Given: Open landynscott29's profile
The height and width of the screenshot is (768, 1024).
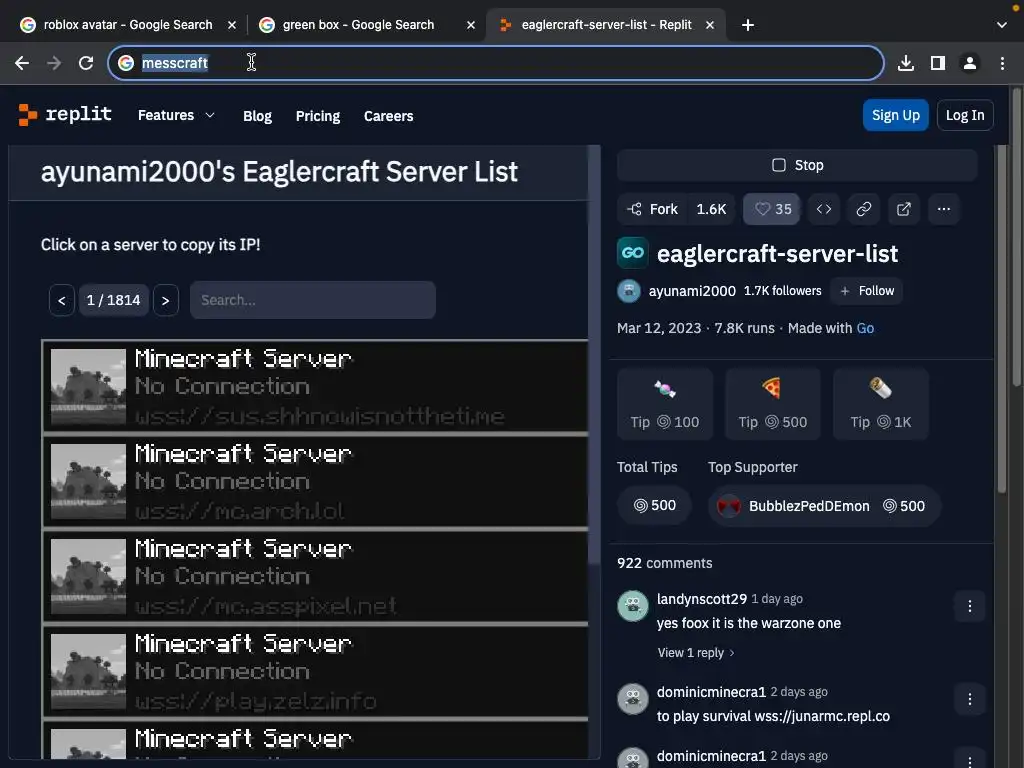Looking at the screenshot, I should tap(701, 599).
